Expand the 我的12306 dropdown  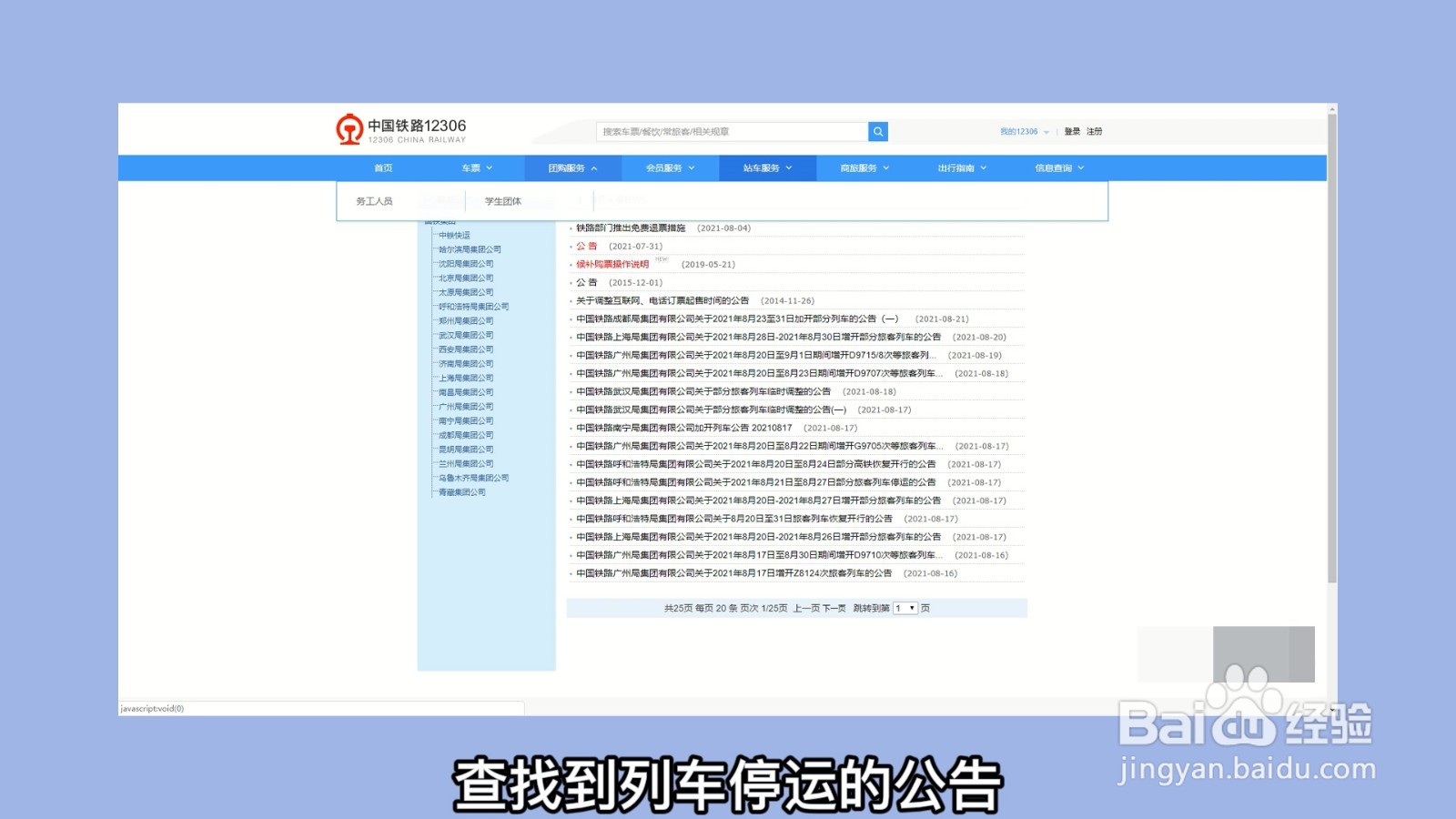(x=1019, y=131)
